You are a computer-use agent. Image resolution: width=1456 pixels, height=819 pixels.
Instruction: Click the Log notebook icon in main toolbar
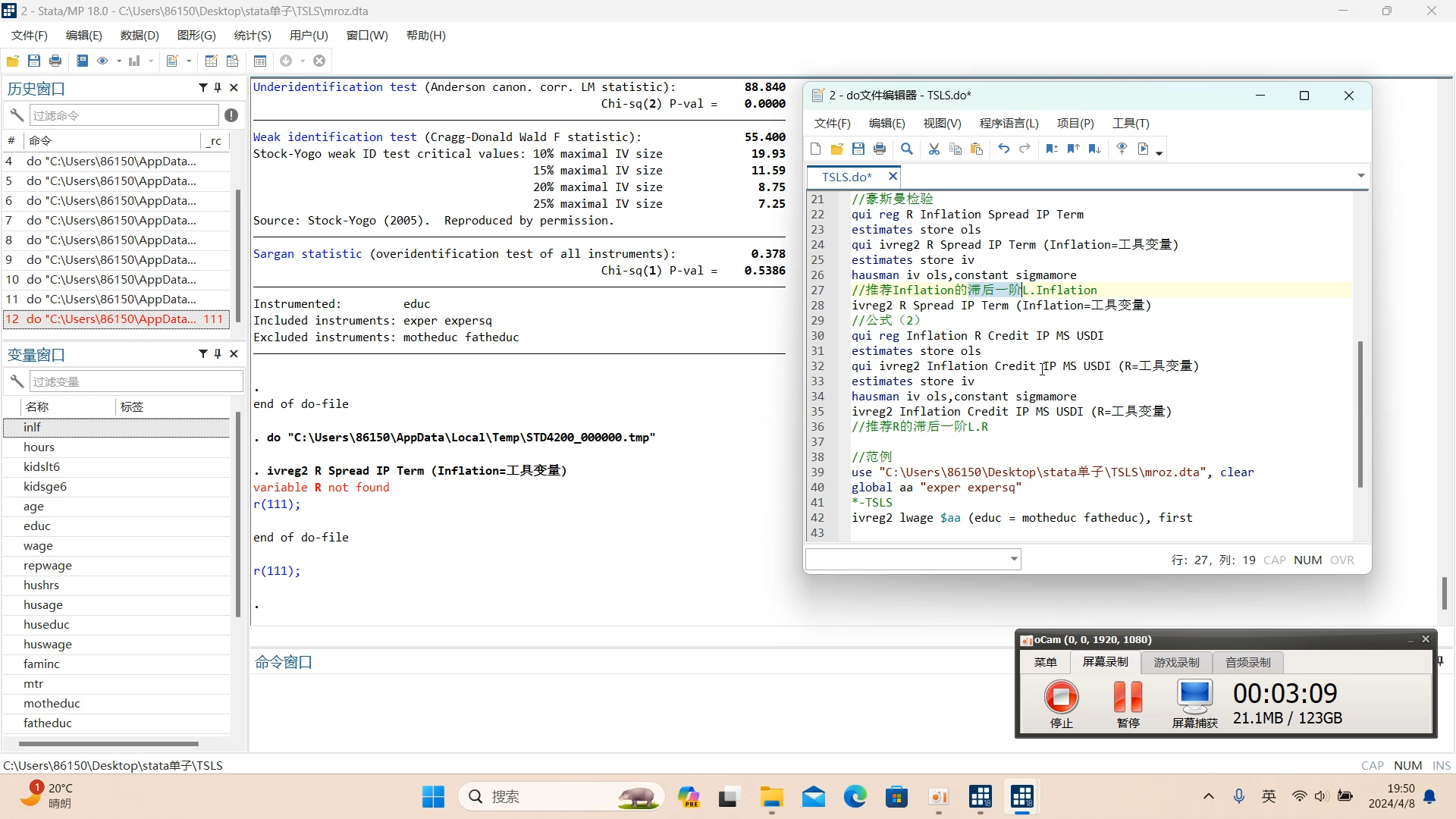(83, 61)
